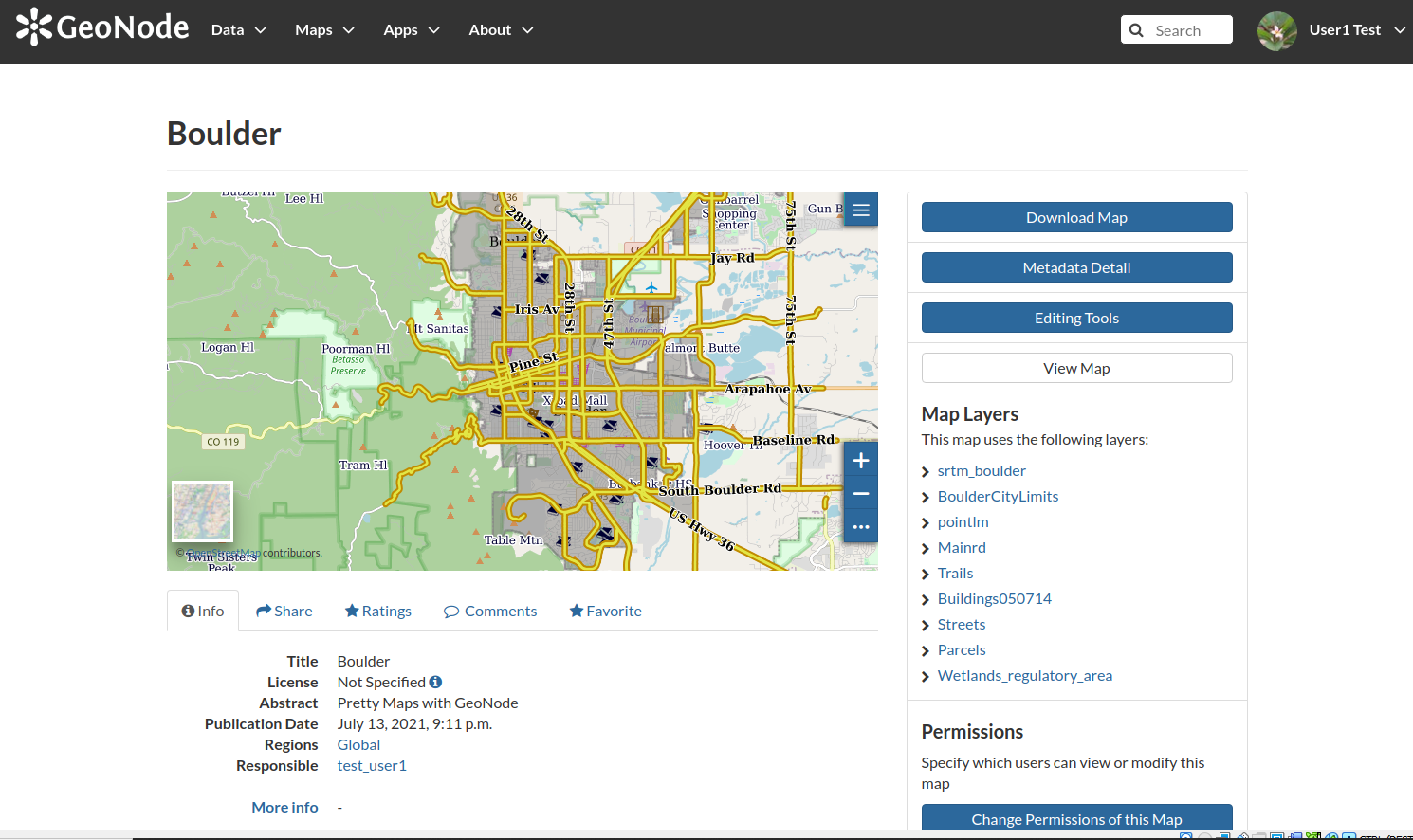Open the srtm_boulder layer link
Image resolution: width=1413 pixels, height=840 pixels.
point(982,470)
